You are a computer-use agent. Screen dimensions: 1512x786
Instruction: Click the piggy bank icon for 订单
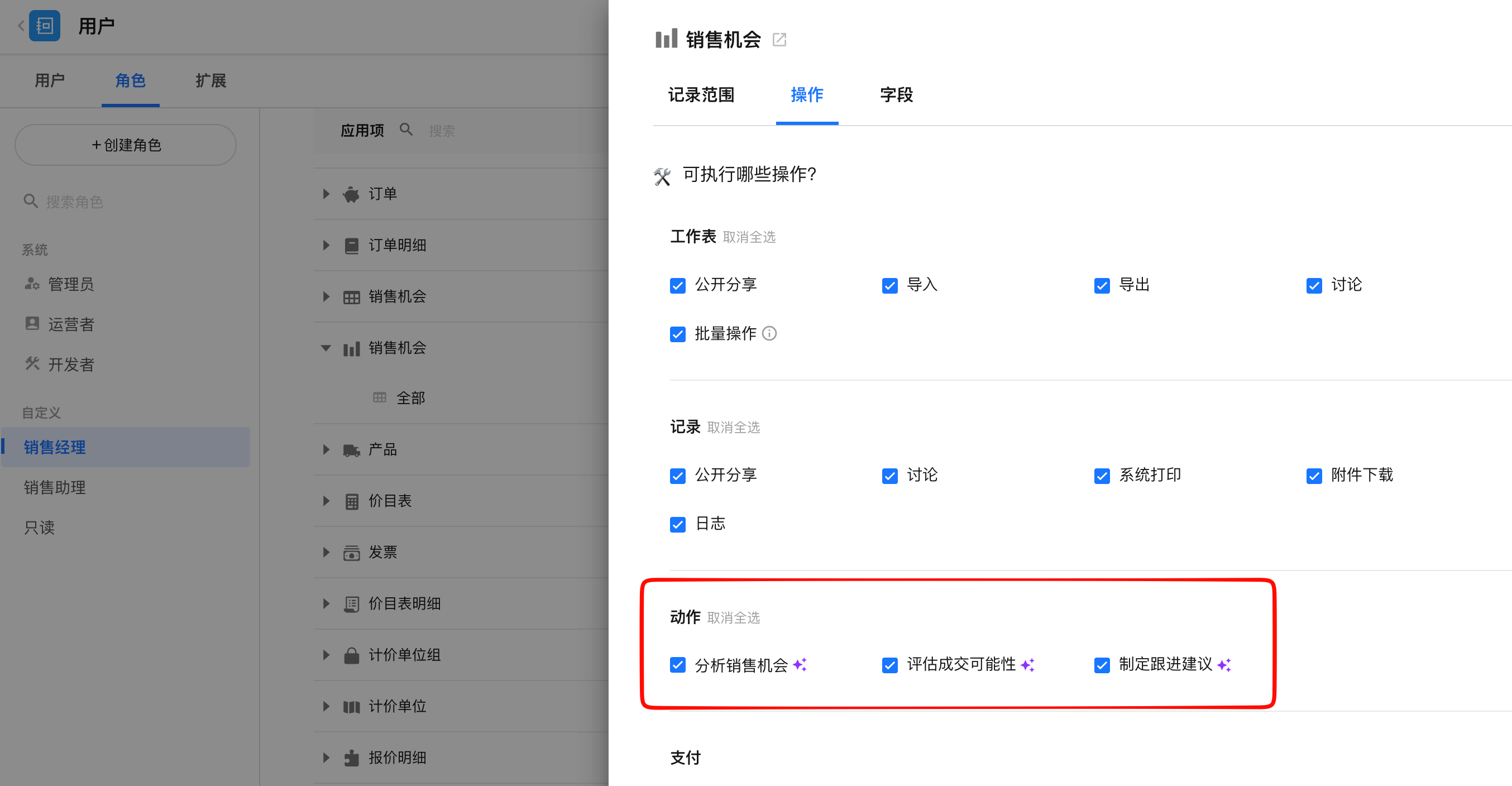pyautogui.click(x=351, y=194)
